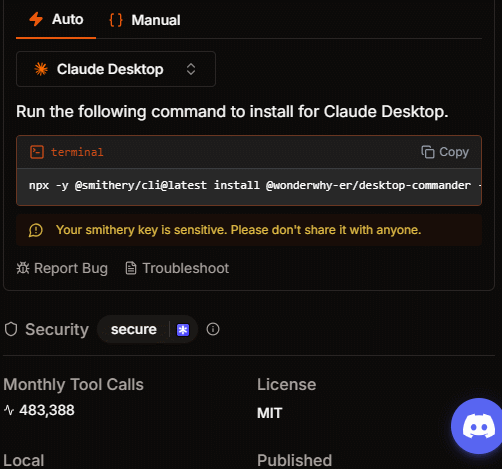Image resolution: width=502 pixels, height=469 pixels.
Task: Click the terminal prompt icon
Action: click(x=37, y=152)
